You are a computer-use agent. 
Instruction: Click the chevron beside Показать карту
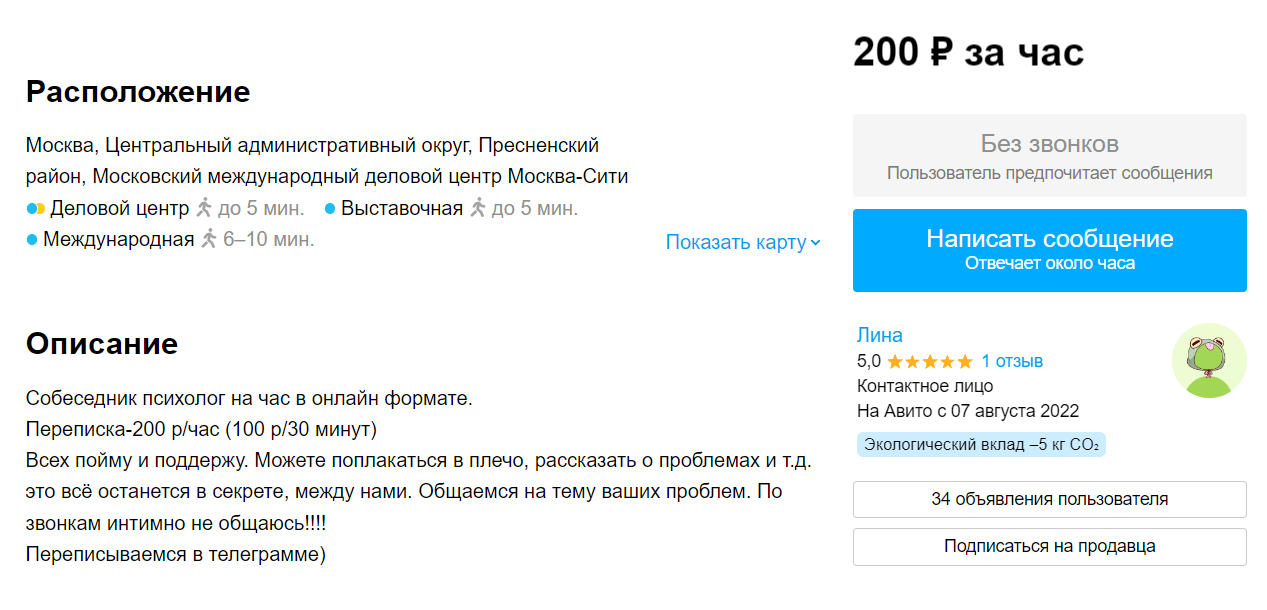point(816,242)
